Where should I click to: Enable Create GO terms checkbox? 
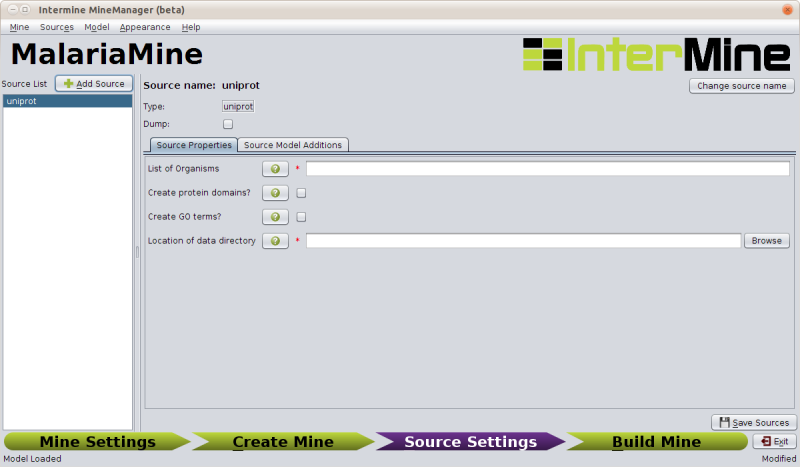(x=301, y=217)
